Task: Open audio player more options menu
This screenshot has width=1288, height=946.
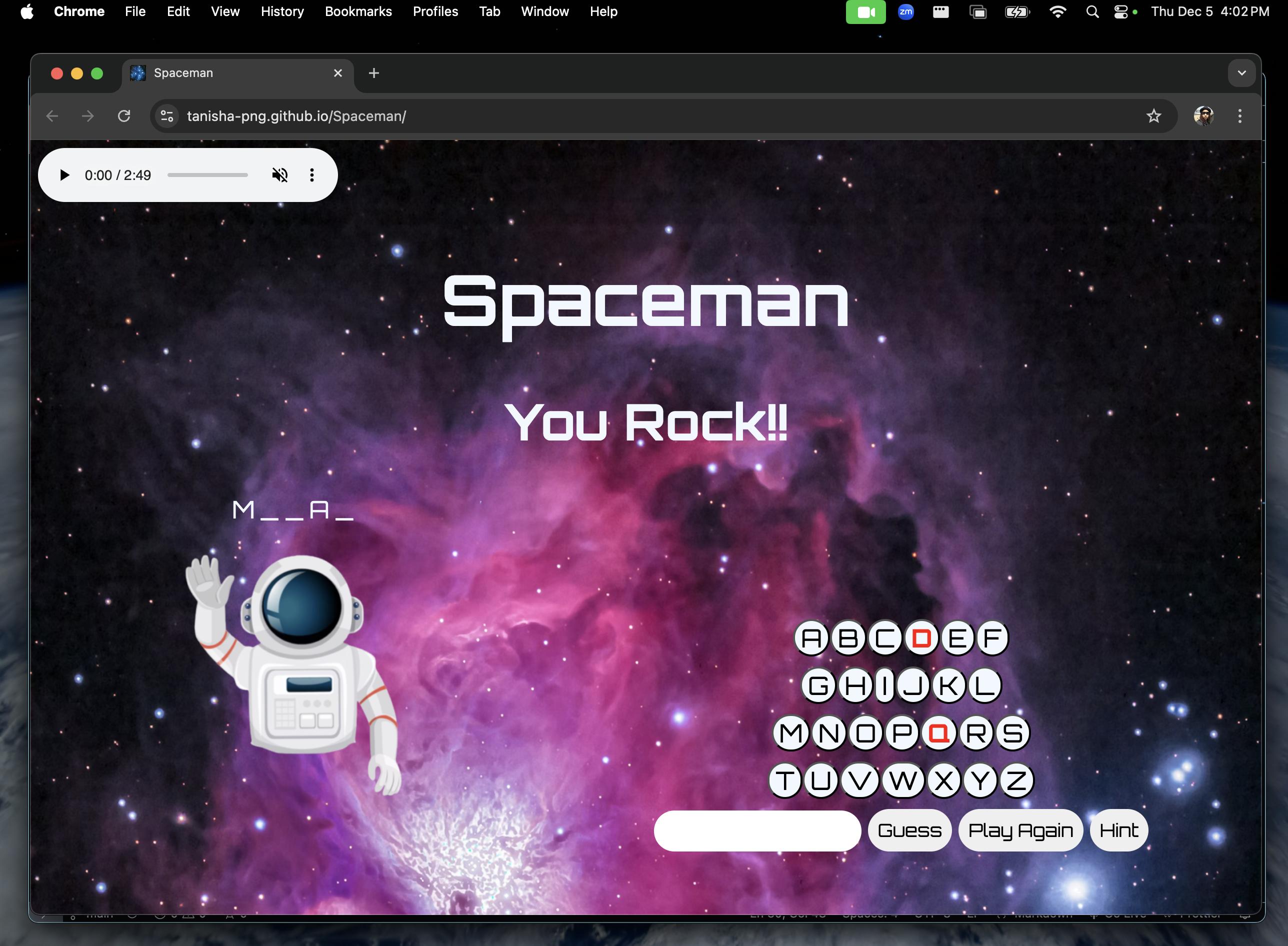Action: [x=312, y=175]
